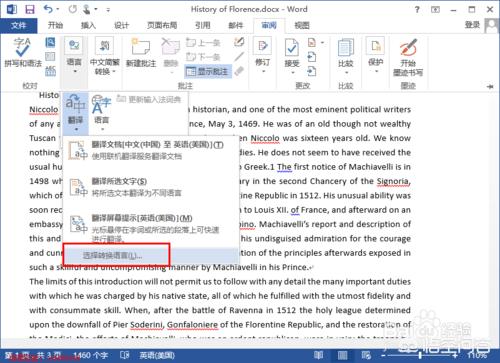Click the 删除 comment button
Viewport: 500px width, 363px height.
[x=171, y=53]
